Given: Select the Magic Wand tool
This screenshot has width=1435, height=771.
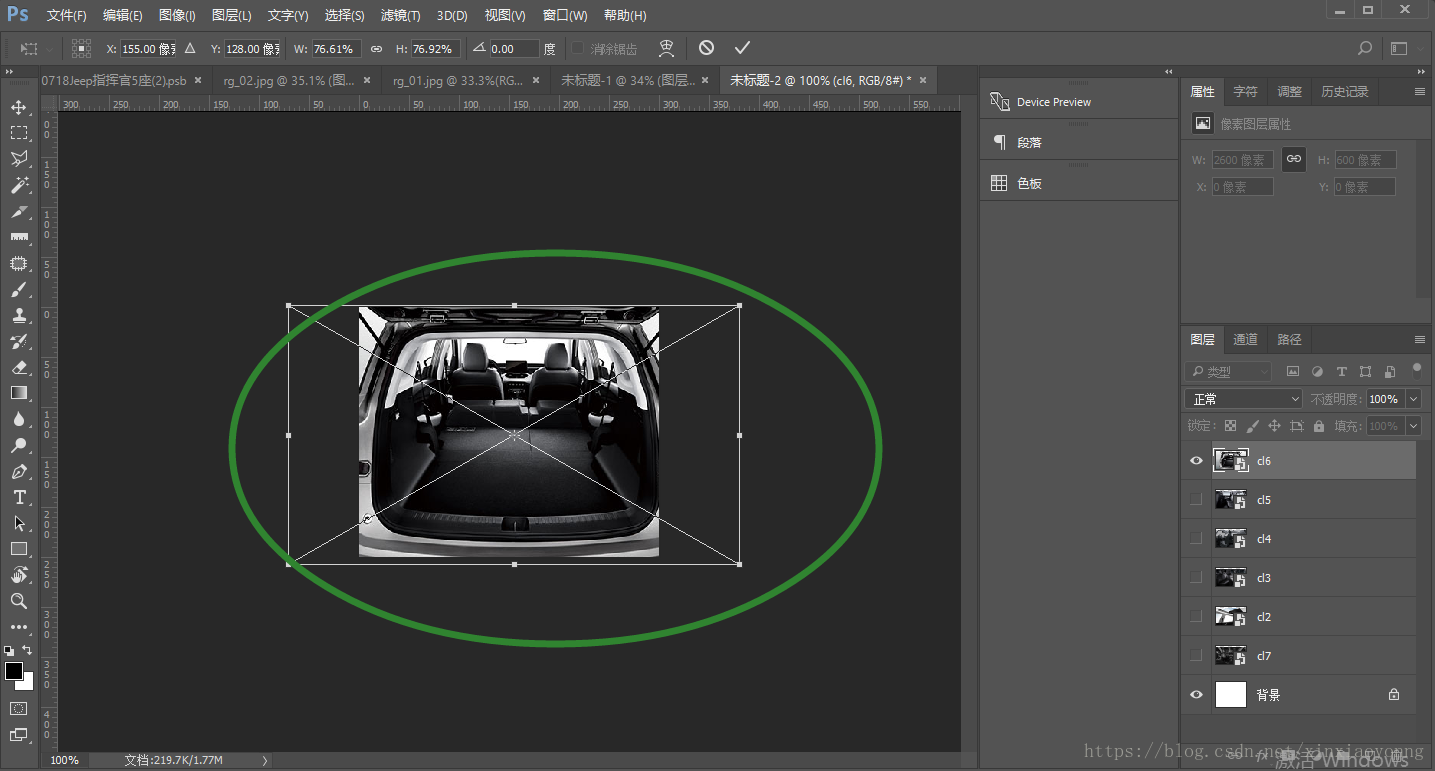Looking at the screenshot, I should pos(19,185).
